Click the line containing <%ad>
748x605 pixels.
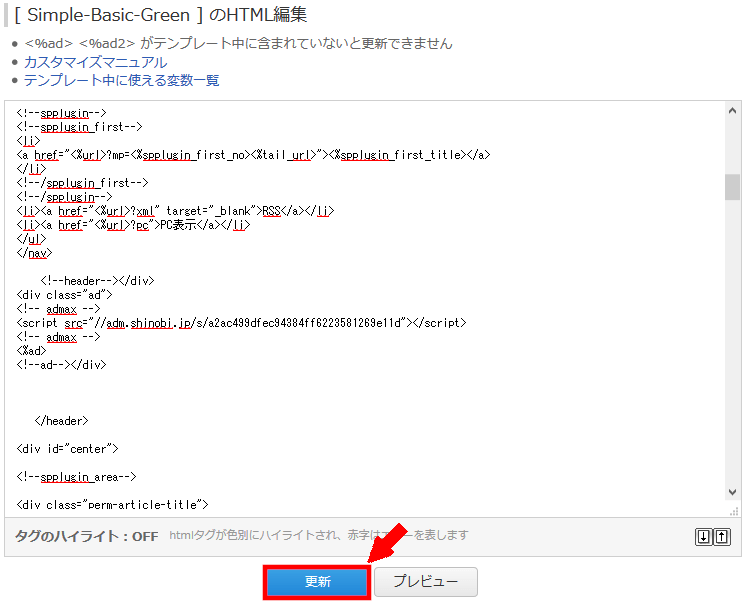31,351
